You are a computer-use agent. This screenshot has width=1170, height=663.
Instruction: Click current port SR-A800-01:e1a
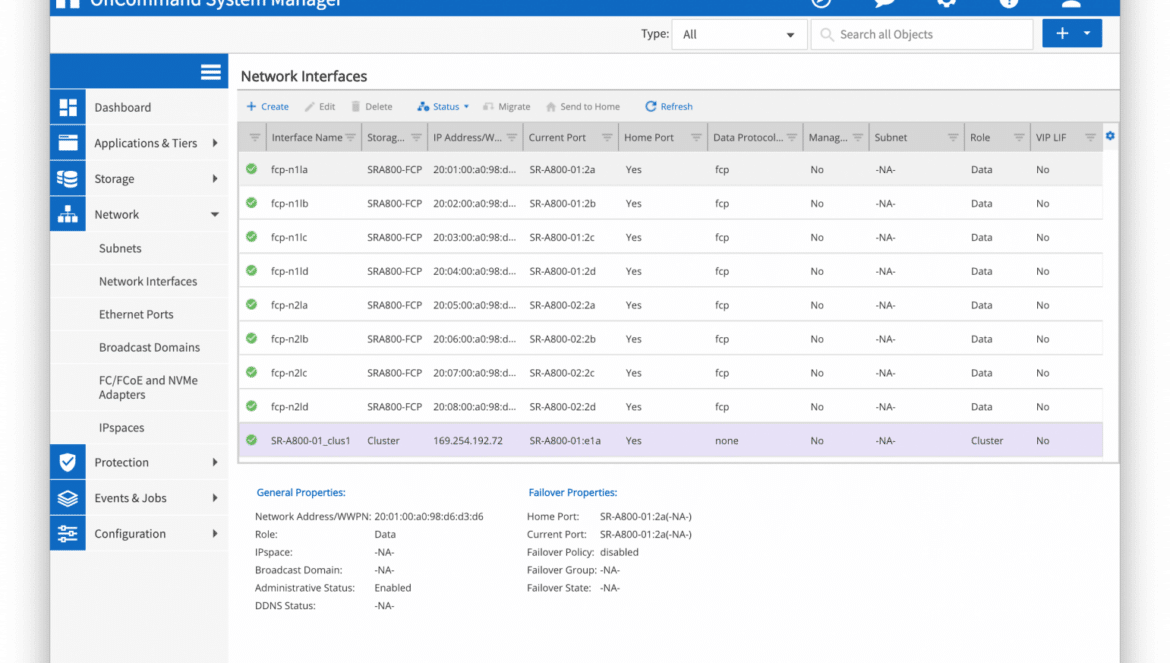(565, 441)
